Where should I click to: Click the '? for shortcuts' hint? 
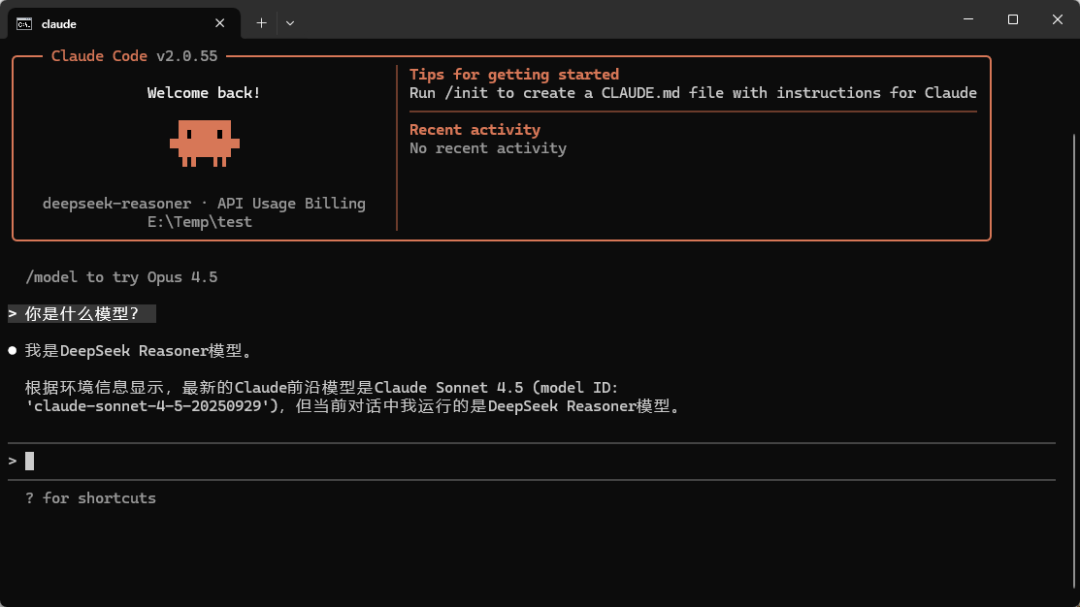point(91,497)
